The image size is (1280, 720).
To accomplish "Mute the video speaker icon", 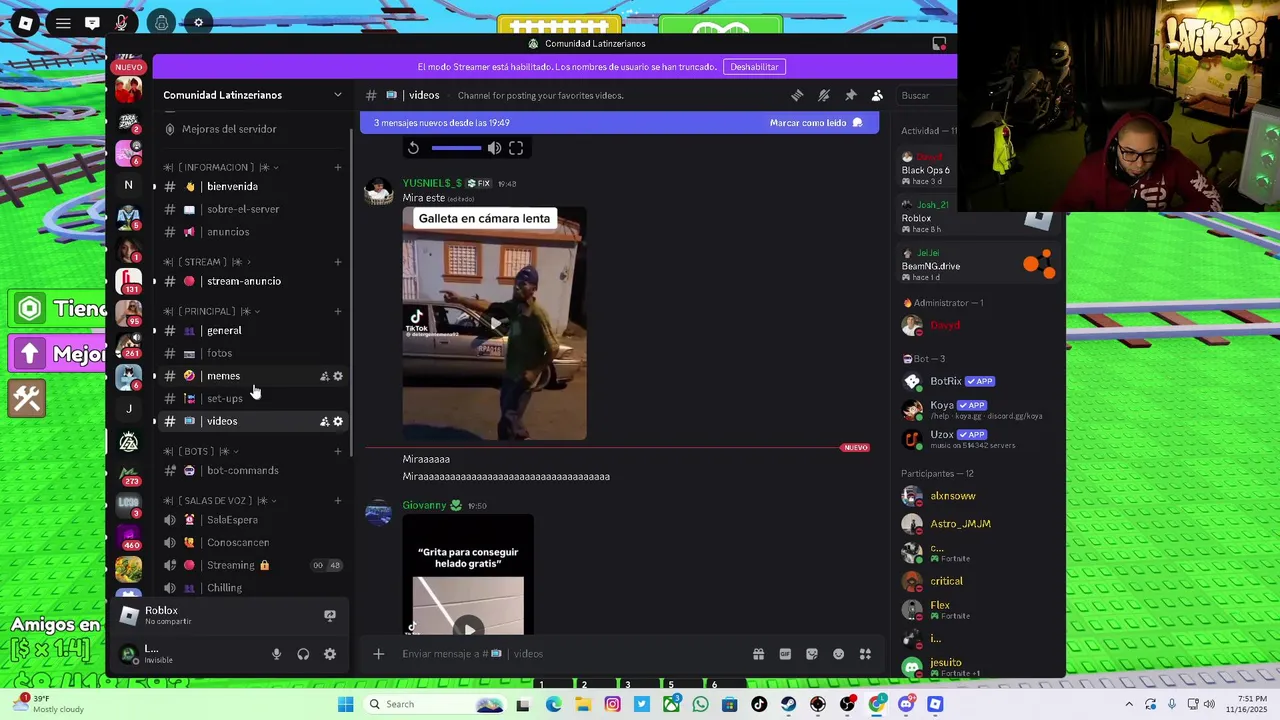I will click(x=494, y=148).
